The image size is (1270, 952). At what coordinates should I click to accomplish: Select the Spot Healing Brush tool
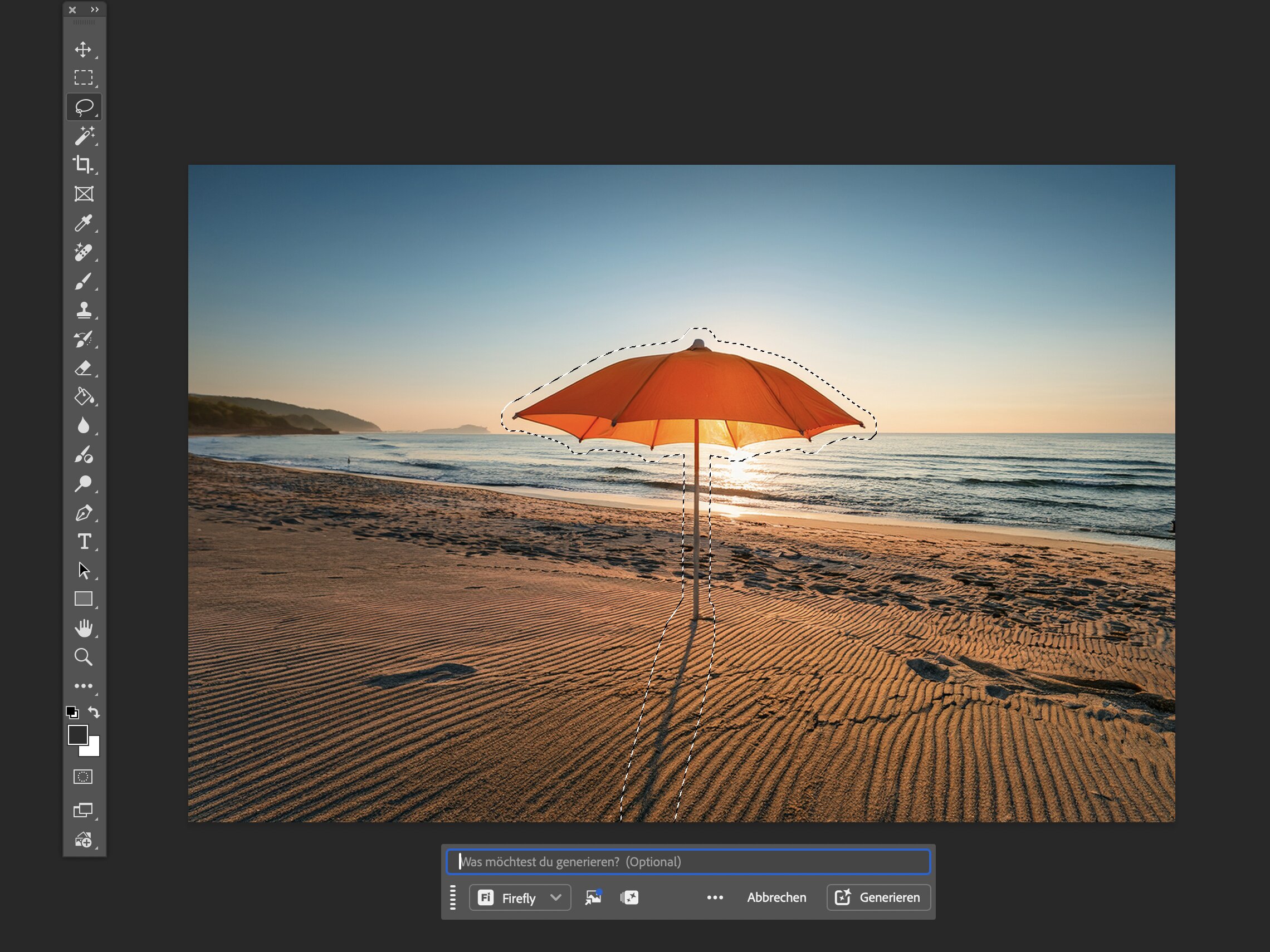coord(83,252)
